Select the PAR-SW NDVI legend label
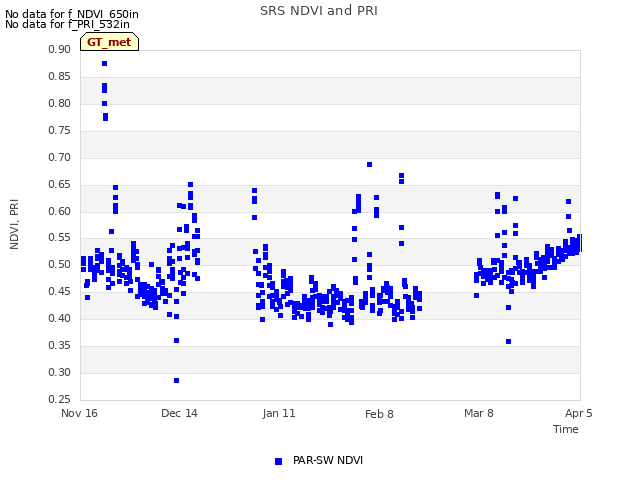The height and width of the screenshot is (480, 640). [328, 460]
